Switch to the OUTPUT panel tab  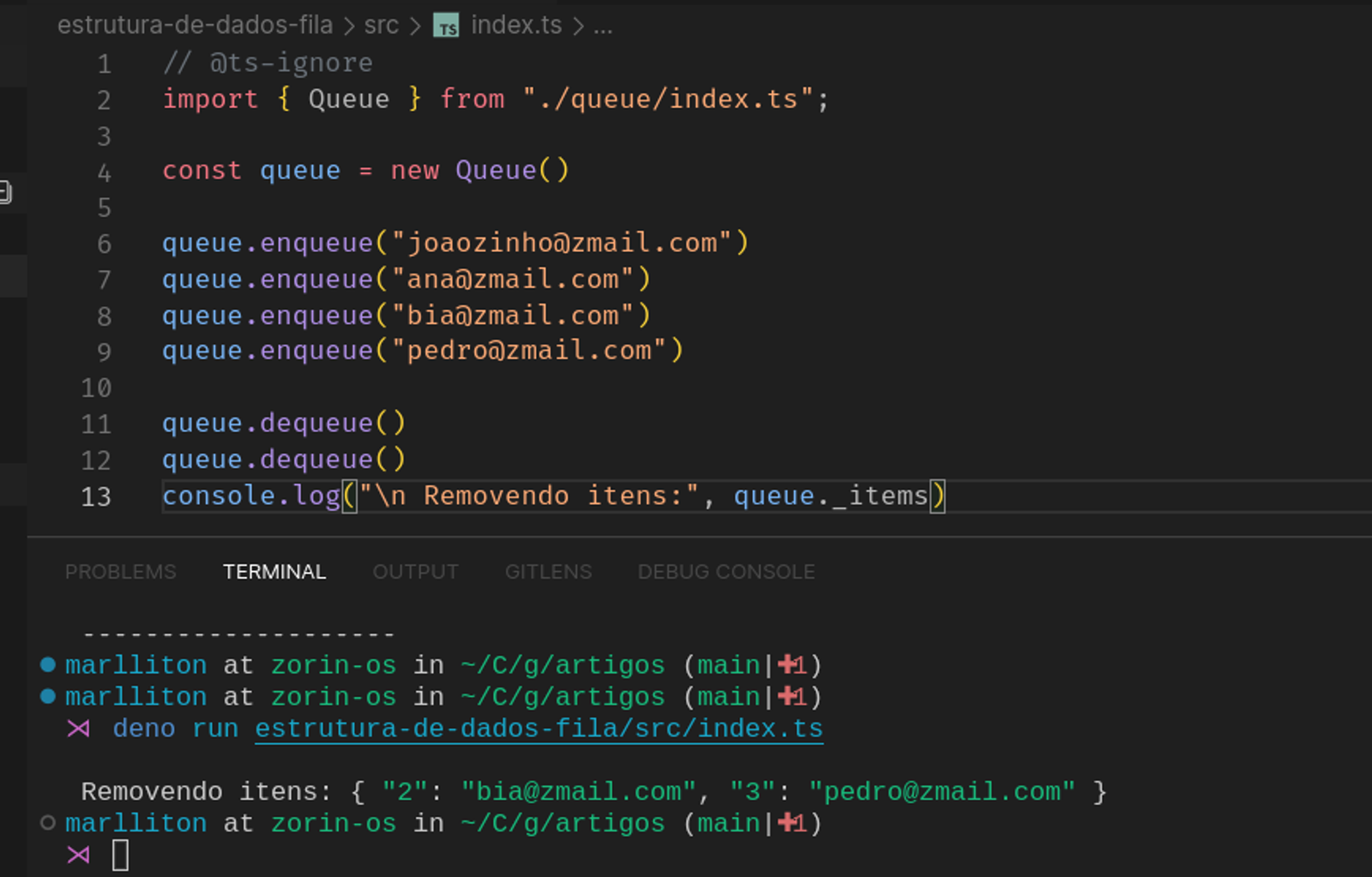click(415, 572)
